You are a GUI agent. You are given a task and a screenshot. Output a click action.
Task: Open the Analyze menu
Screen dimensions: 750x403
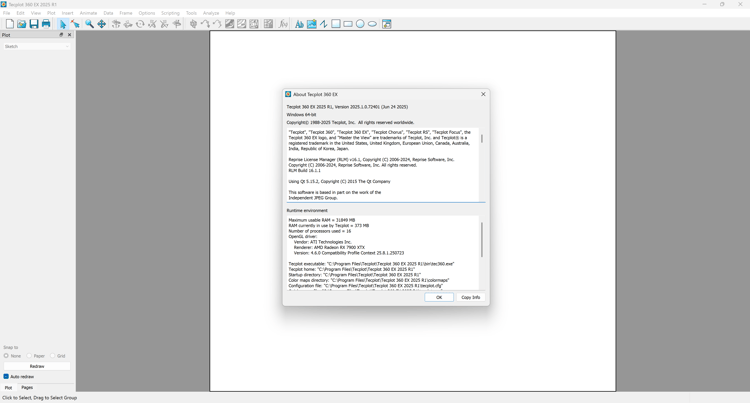click(211, 13)
